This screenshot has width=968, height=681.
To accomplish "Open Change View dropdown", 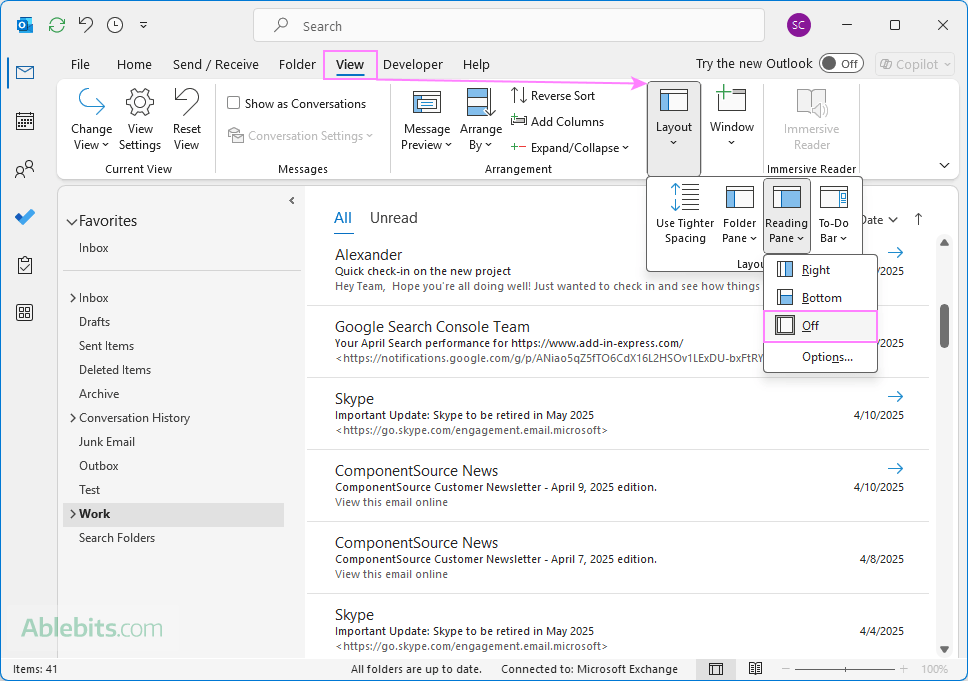I will [91, 120].
